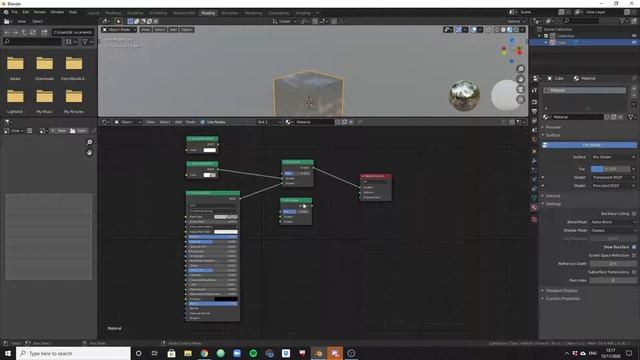Click the pan view hand gizmo
The height and width of the screenshot is (360, 640).
[x=520, y=79]
